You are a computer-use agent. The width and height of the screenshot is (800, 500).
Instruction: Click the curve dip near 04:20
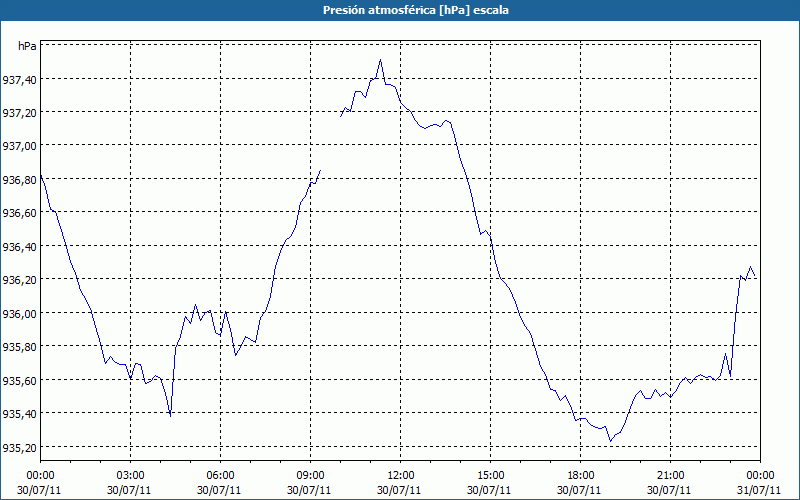[x=170, y=416]
